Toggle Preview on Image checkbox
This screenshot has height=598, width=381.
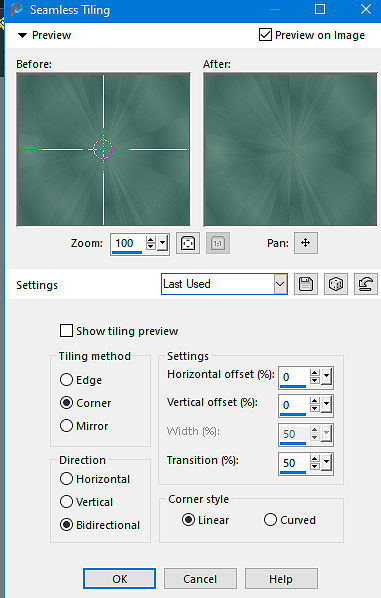265,35
